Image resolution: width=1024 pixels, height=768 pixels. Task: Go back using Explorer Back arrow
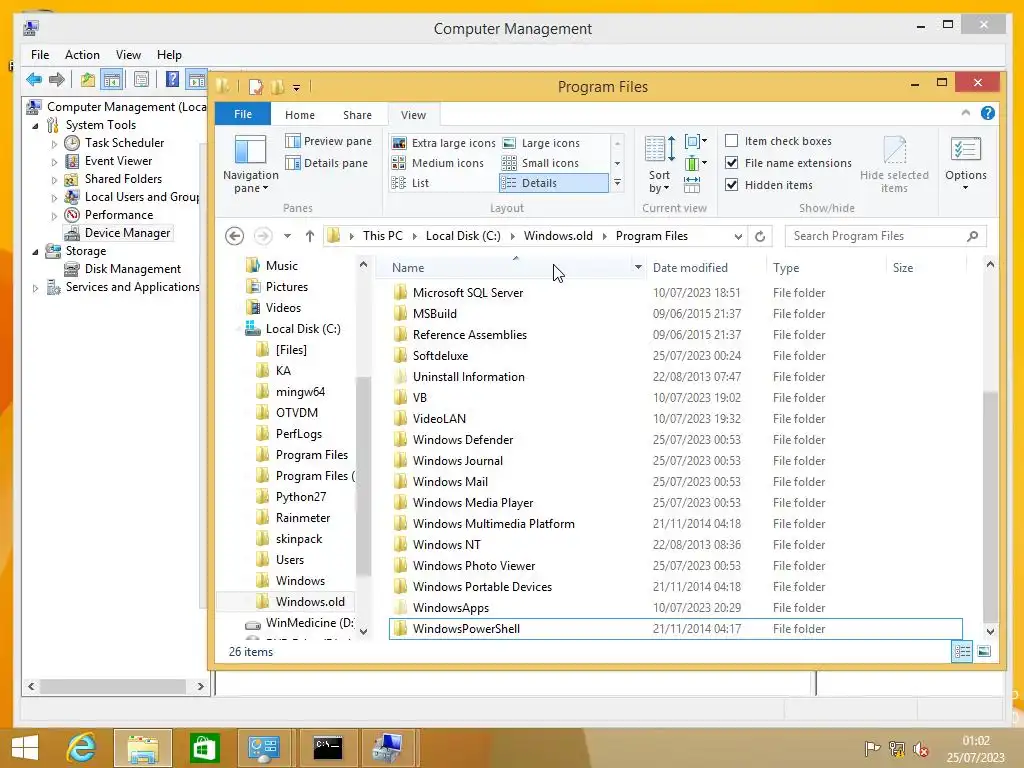(234, 236)
